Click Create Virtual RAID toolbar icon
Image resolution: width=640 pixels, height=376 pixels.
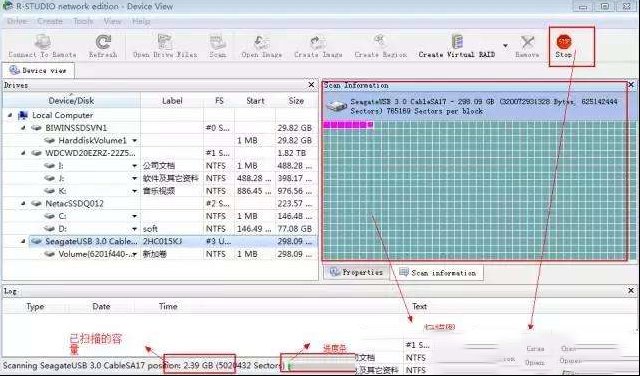457,46
